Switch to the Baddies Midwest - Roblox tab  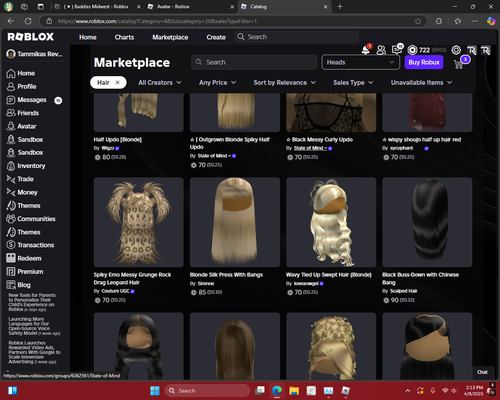coord(97,7)
